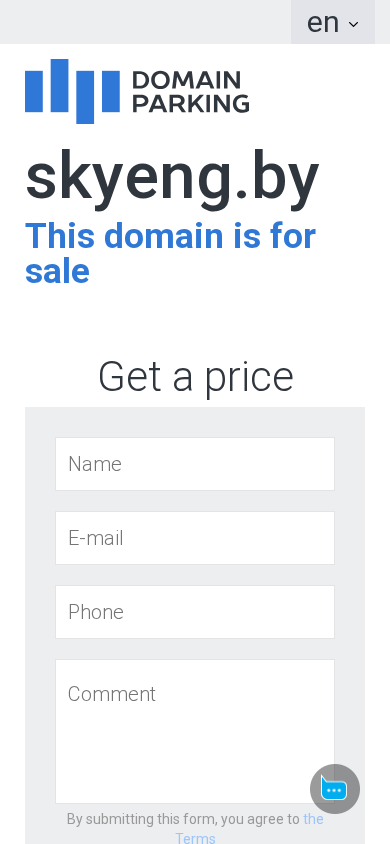Click the "This domain is for sale" text
Viewport: 390px width, 844px height.
pos(170,253)
